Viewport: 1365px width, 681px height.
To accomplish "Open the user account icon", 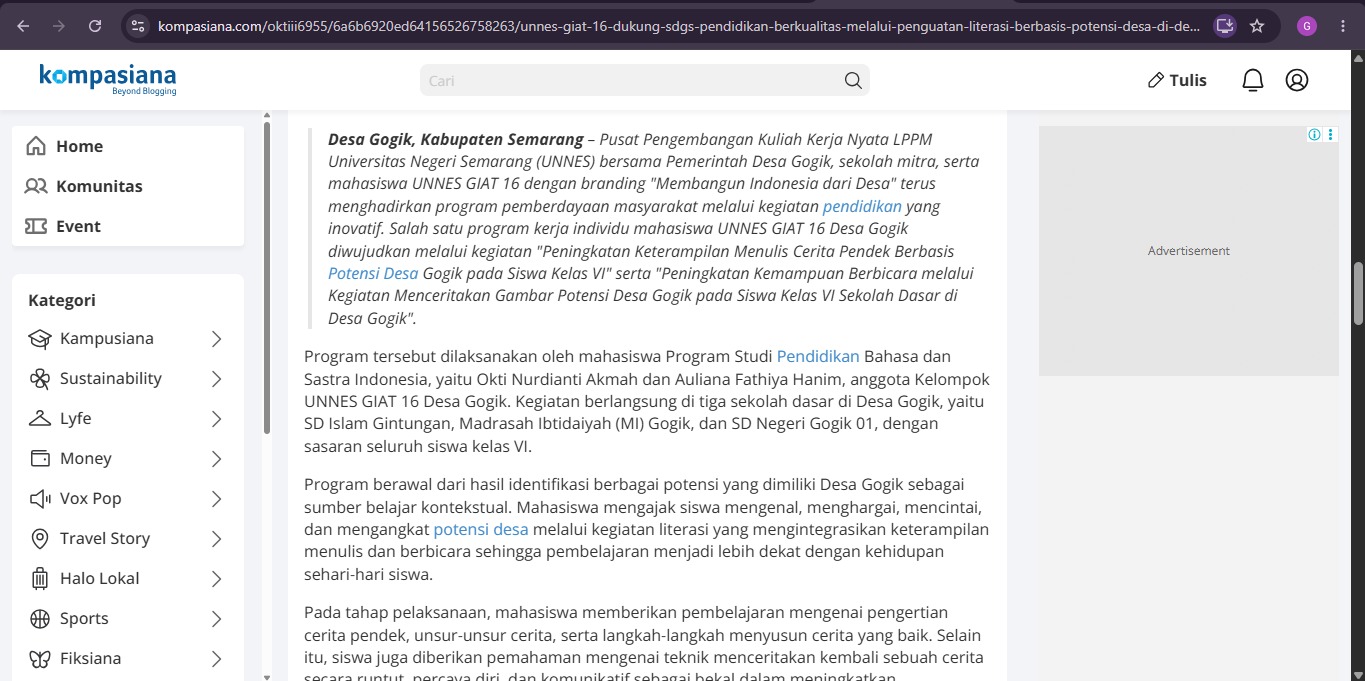I will pos(1297,80).
